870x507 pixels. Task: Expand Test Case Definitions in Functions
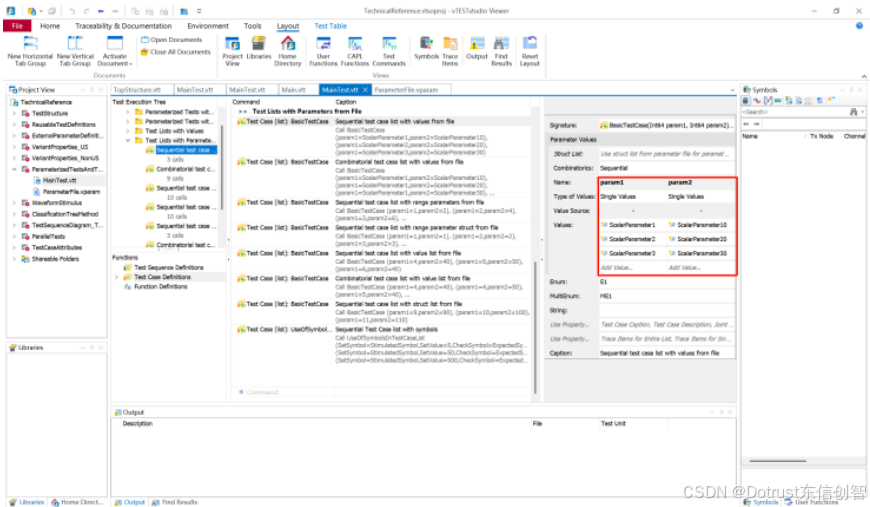coord(117,277)
